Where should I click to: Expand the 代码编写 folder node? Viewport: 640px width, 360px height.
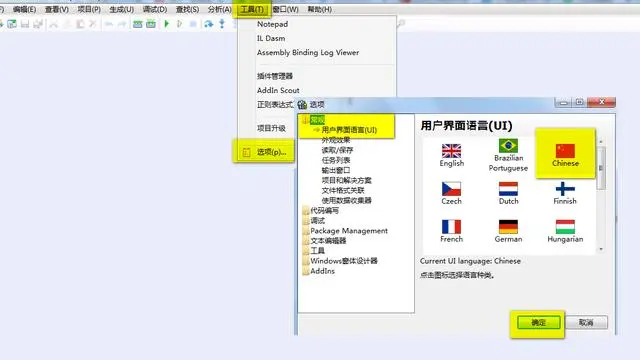pyautogui.click(x=306, y=211)
